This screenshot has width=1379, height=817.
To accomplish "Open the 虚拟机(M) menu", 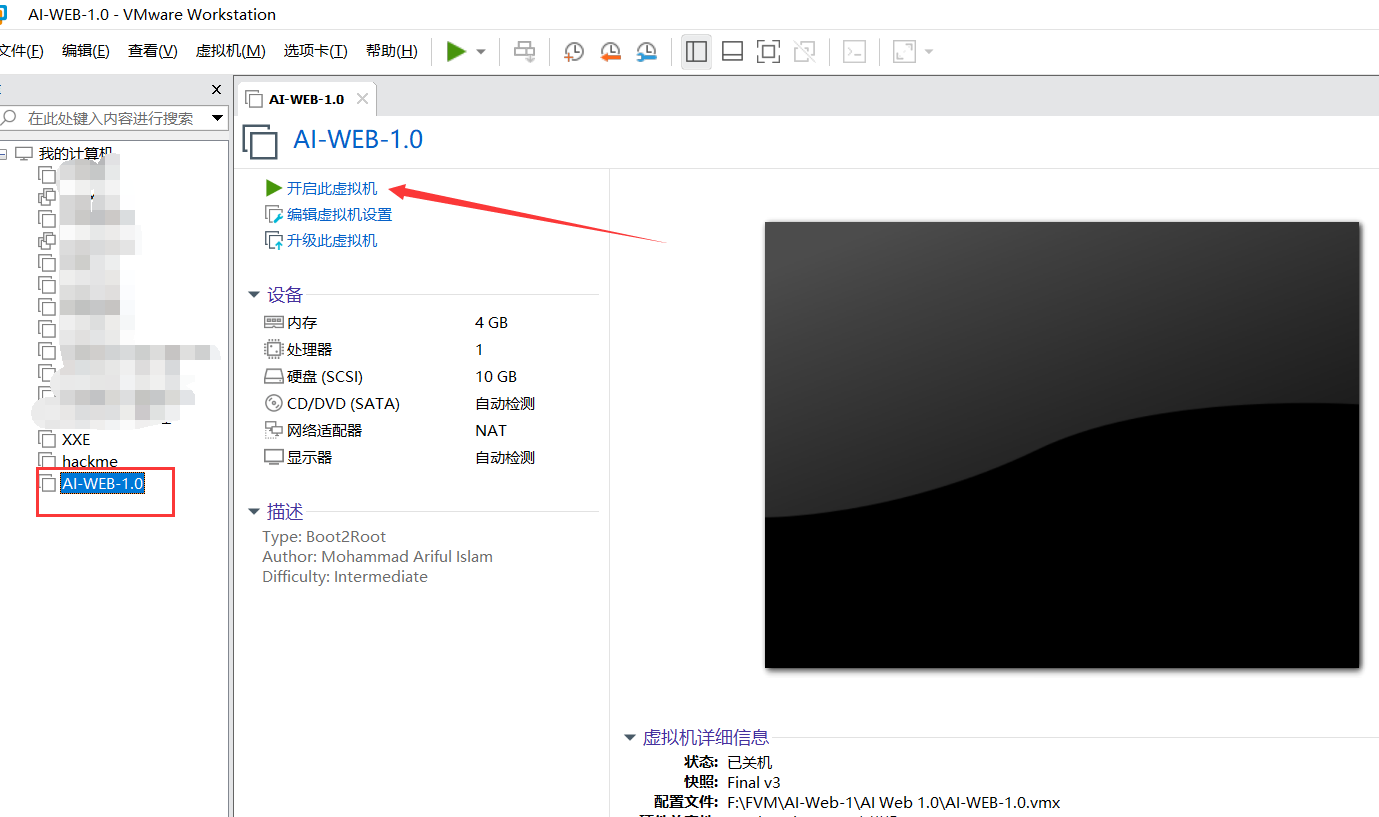I will [230, 51].
